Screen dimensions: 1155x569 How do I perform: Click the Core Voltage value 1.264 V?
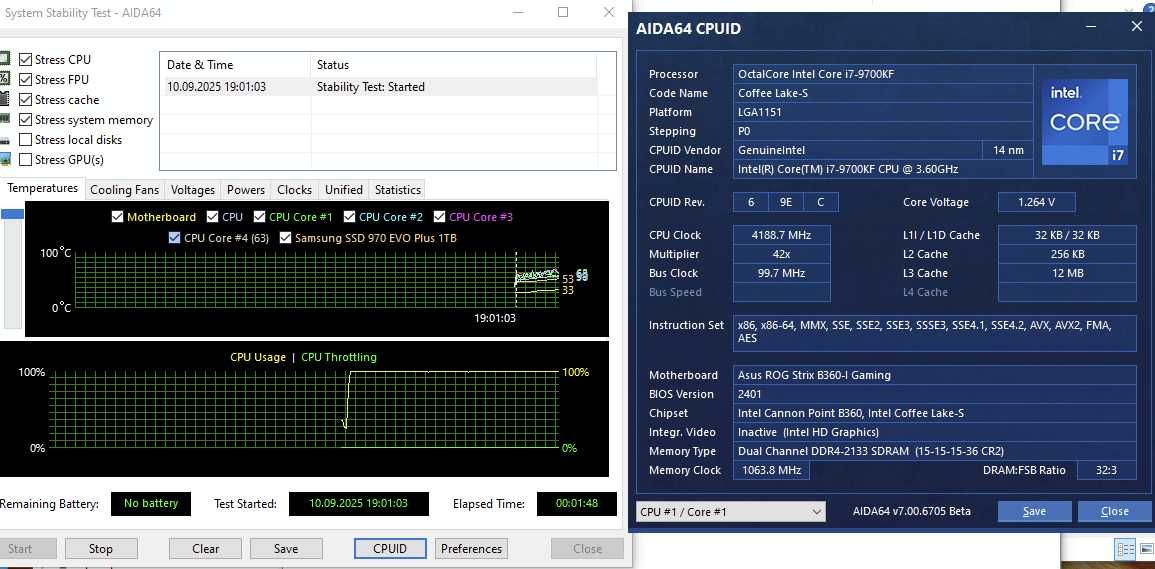pos(1036,202)
